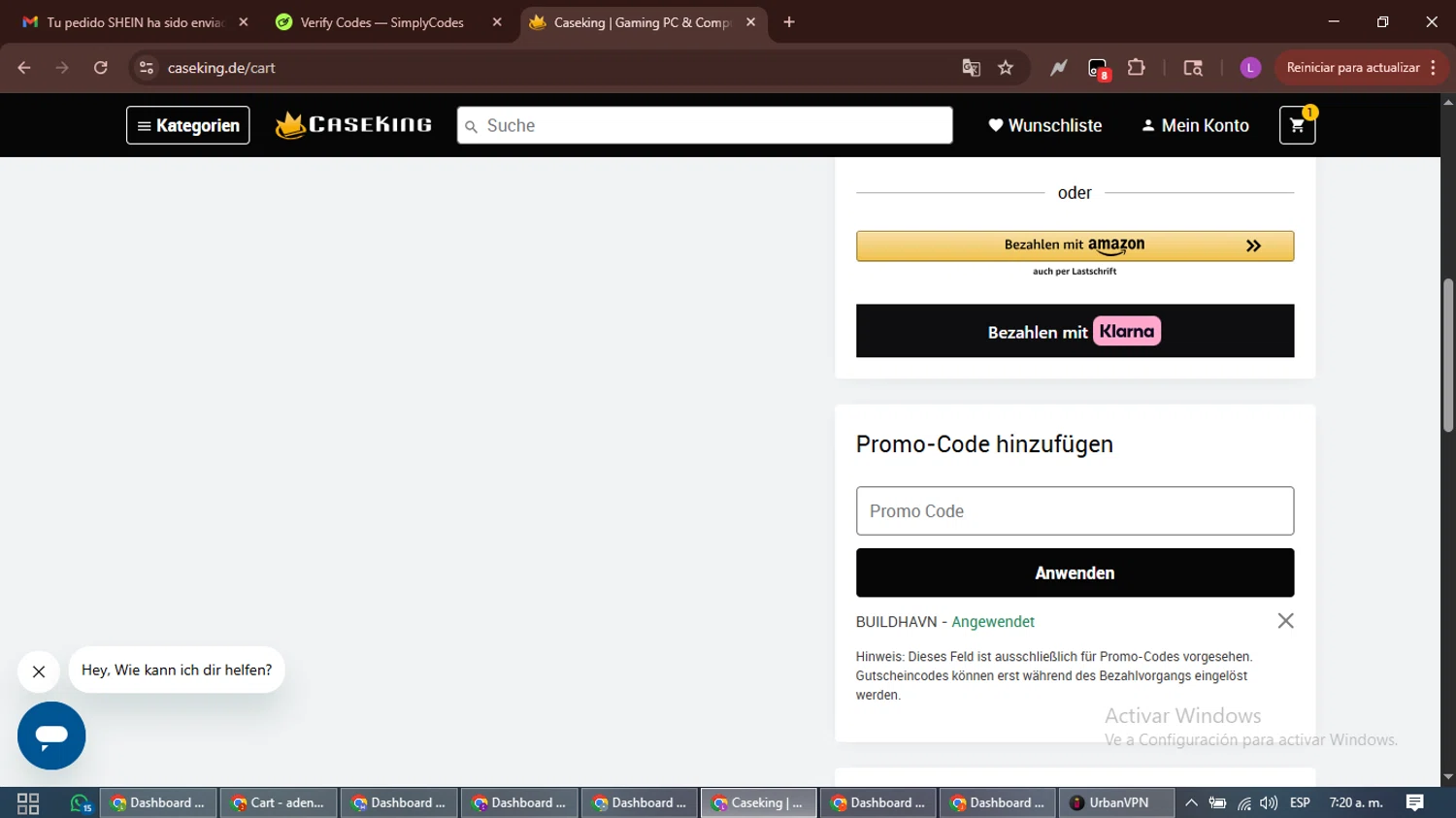Screen dimensions: 1456x818
Task: Pay with Bezahlen mit Klarna button
Action: 1075,331
